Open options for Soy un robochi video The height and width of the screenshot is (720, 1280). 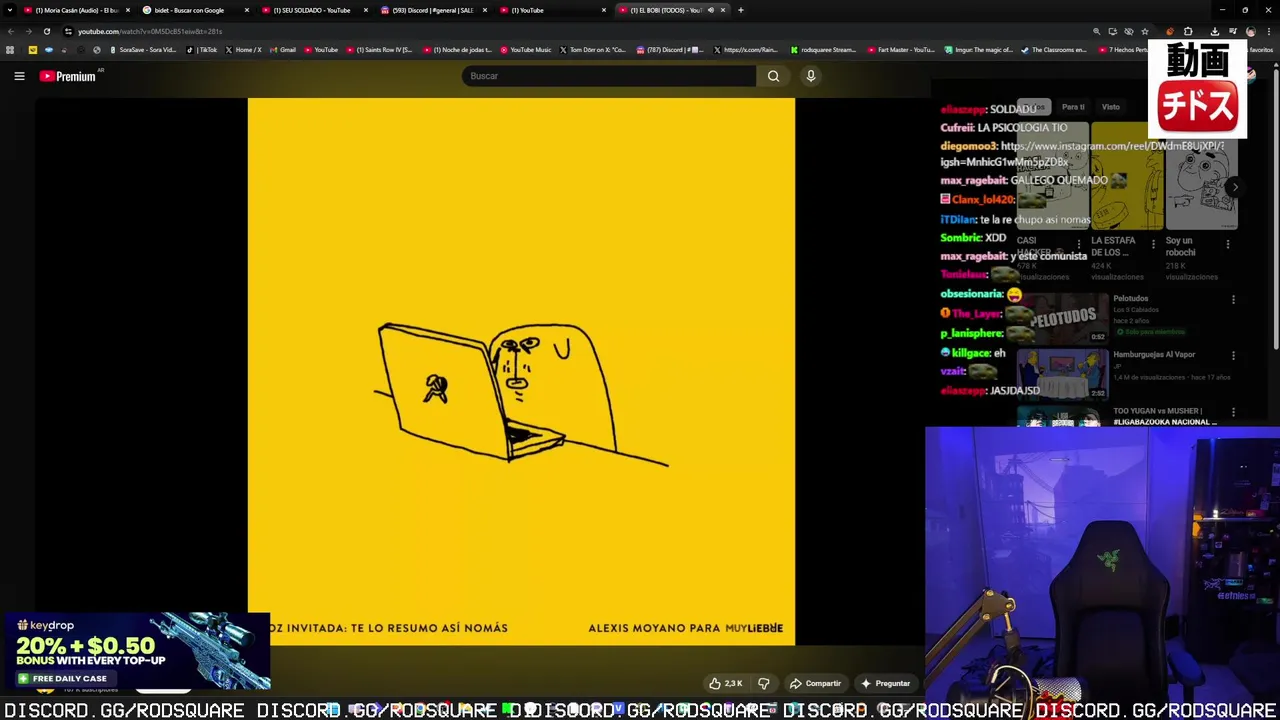[x=1228, y=244]
